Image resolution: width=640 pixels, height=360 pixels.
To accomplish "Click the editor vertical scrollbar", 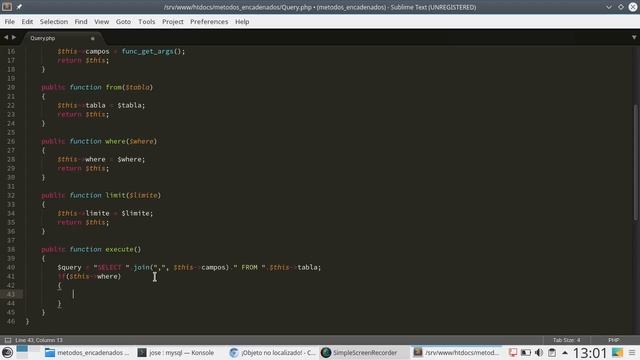I will coord(636,163).
